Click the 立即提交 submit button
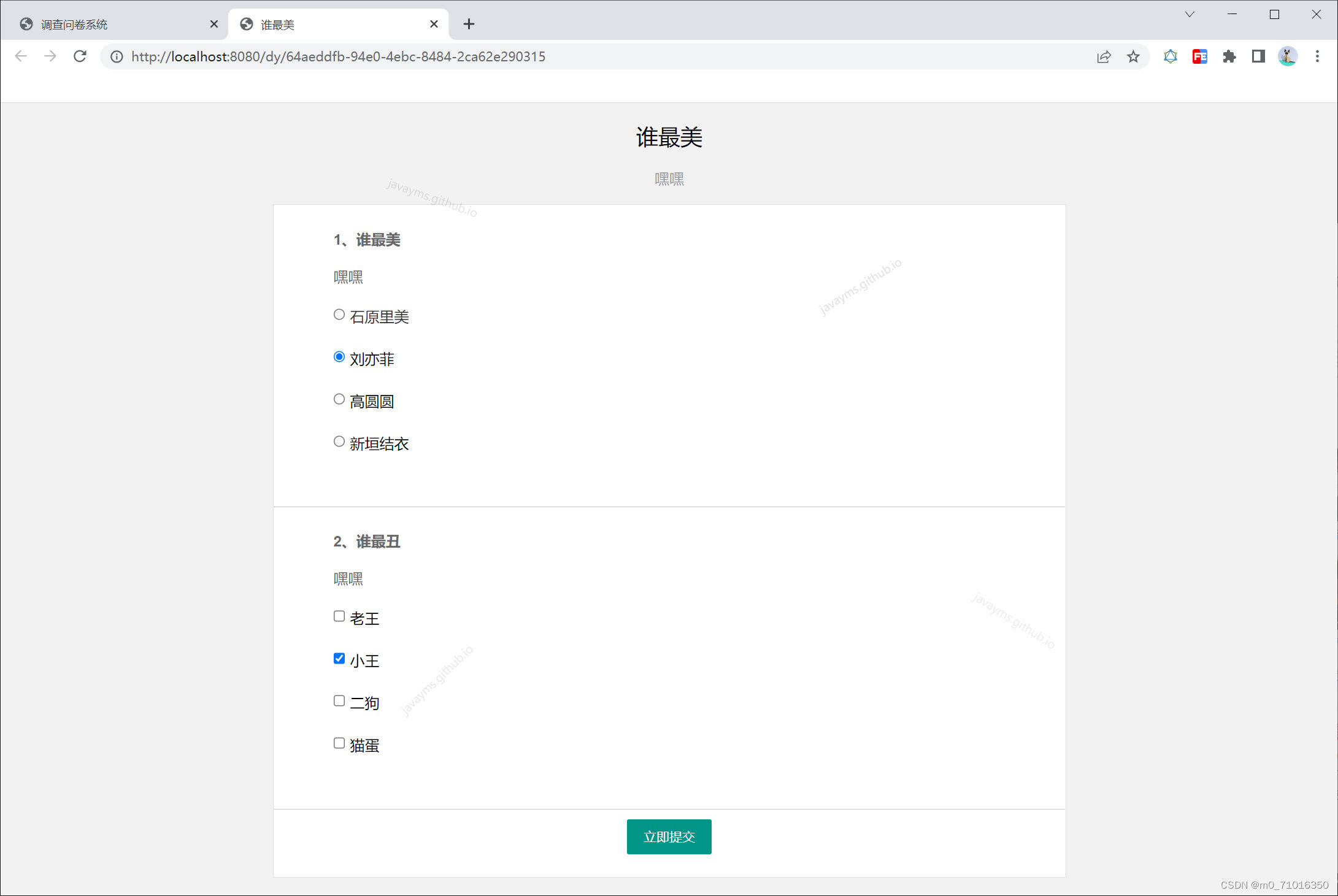The width and height of the screenshot is (1338, 896). click(x=669, y=837)
